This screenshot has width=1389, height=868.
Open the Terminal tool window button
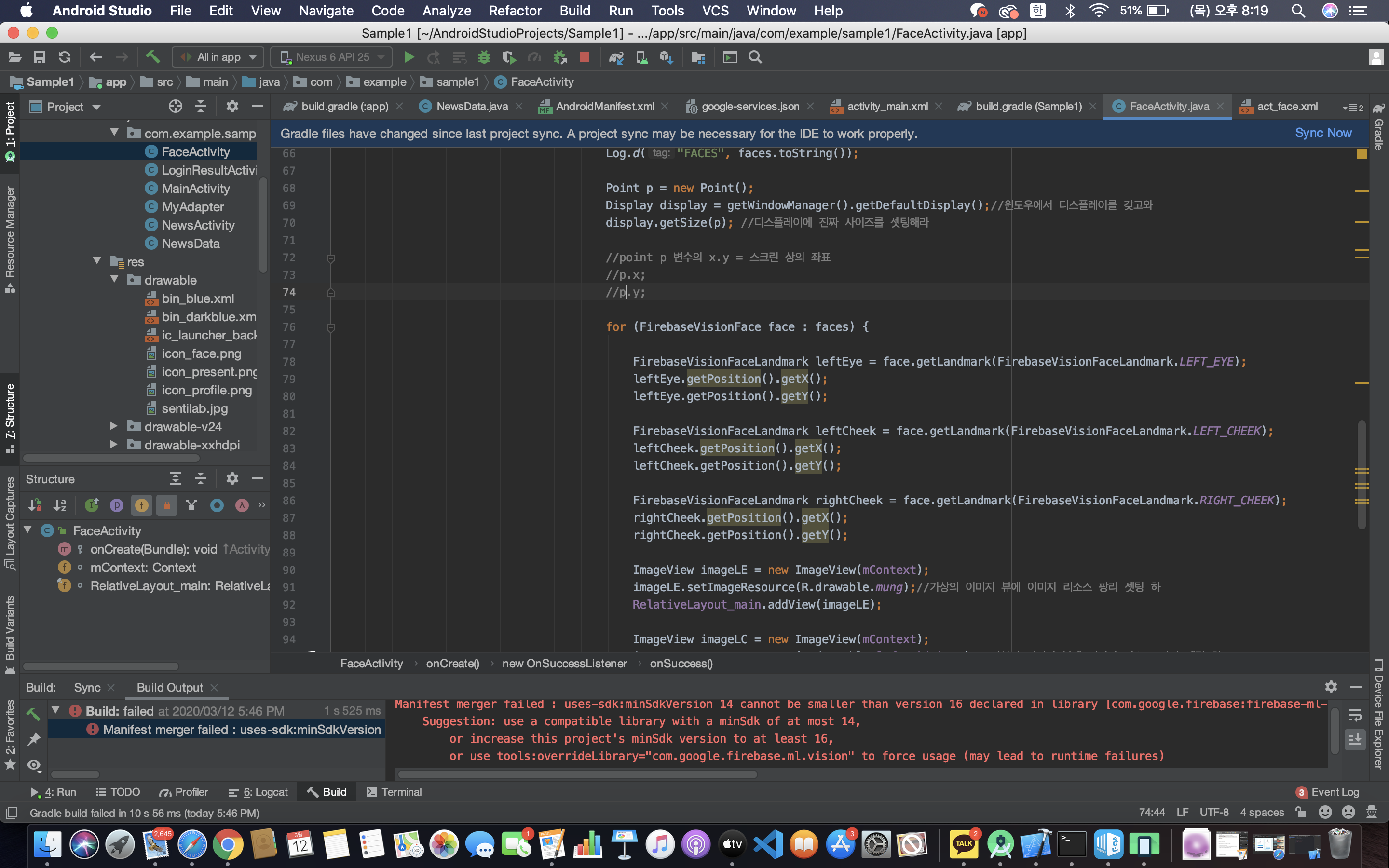tap(394, 792)
